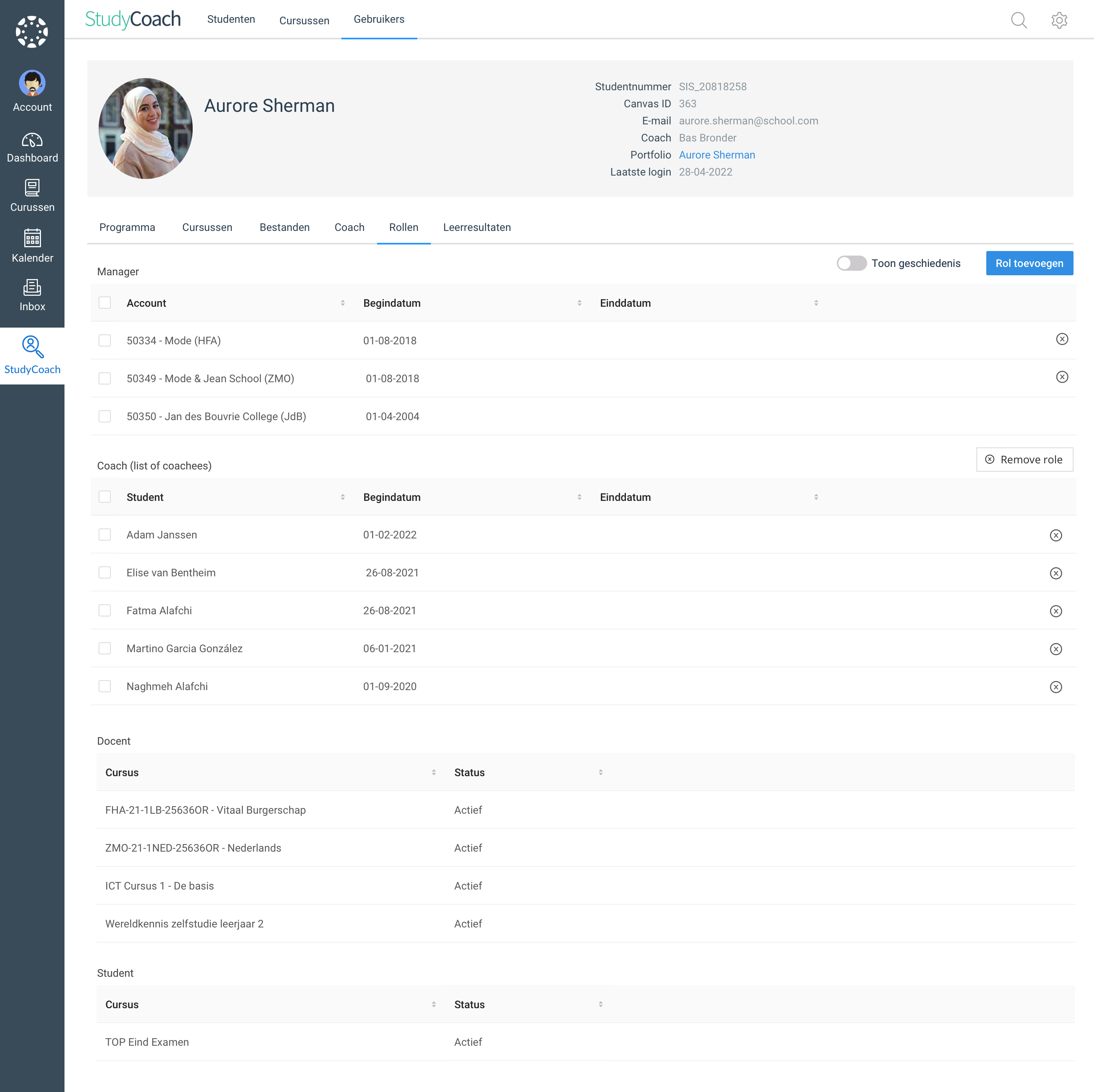Check the Elise van Bentheim row

click(x=105, y=573)
